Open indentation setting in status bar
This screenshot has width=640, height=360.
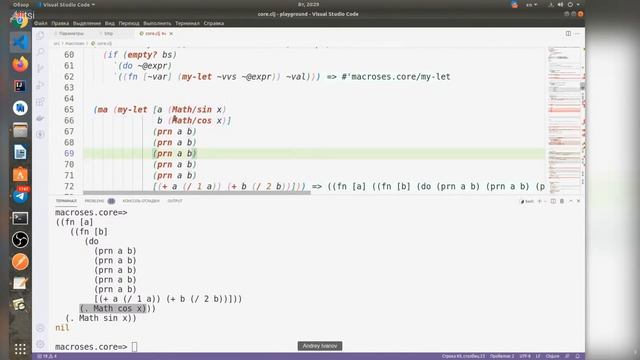point(502,356)
